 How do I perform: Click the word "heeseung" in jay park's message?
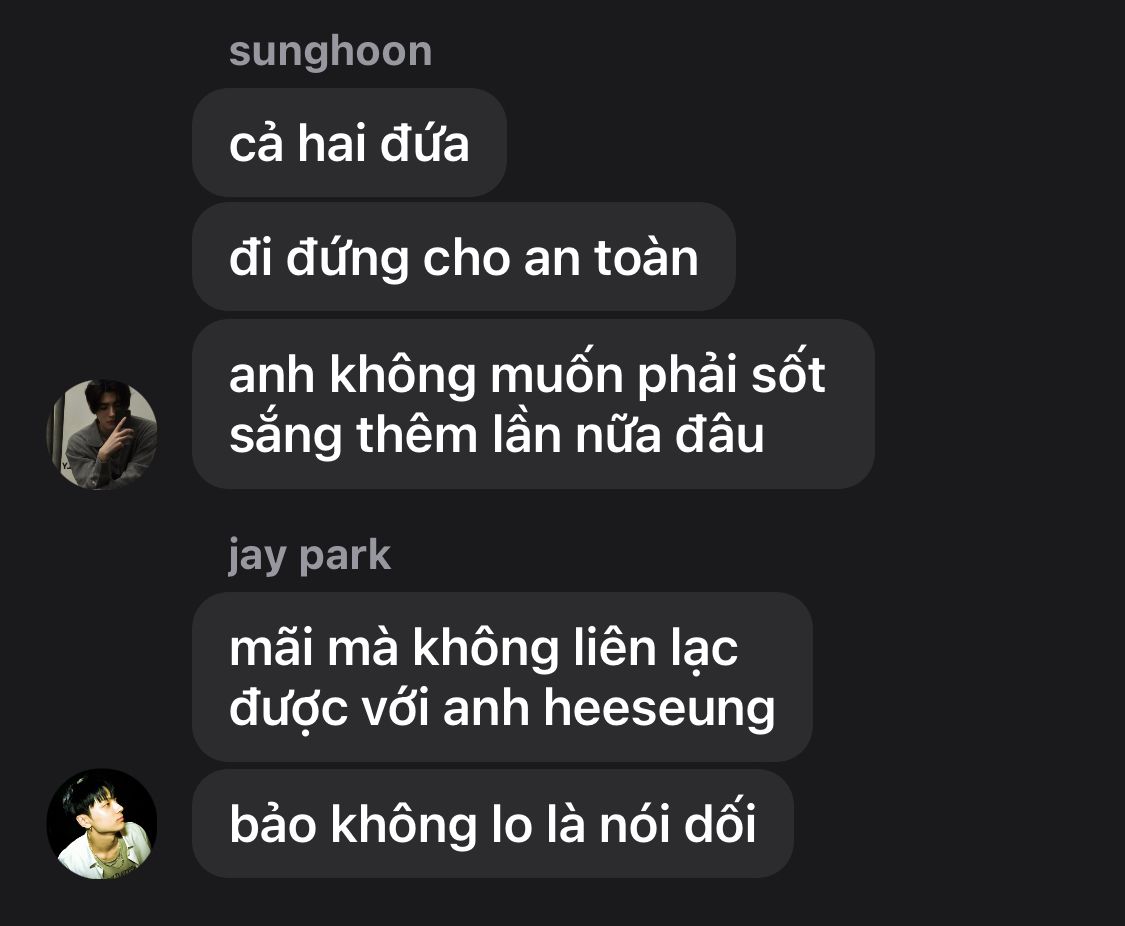coord(659,708)
